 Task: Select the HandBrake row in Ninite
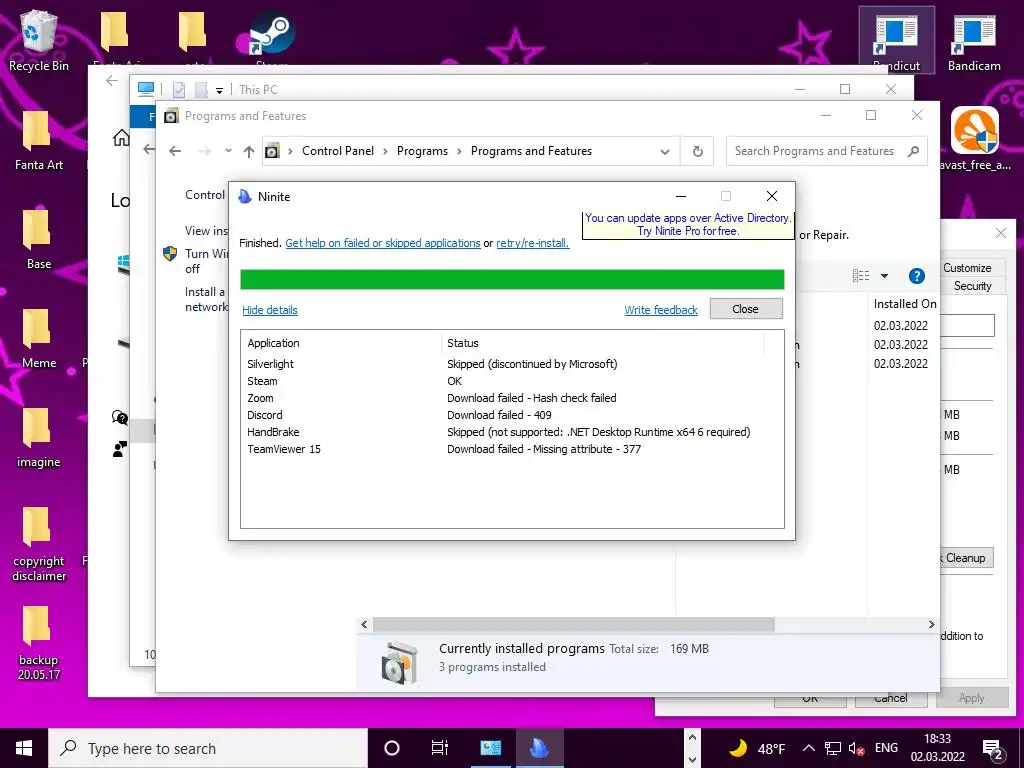point(512,432)
